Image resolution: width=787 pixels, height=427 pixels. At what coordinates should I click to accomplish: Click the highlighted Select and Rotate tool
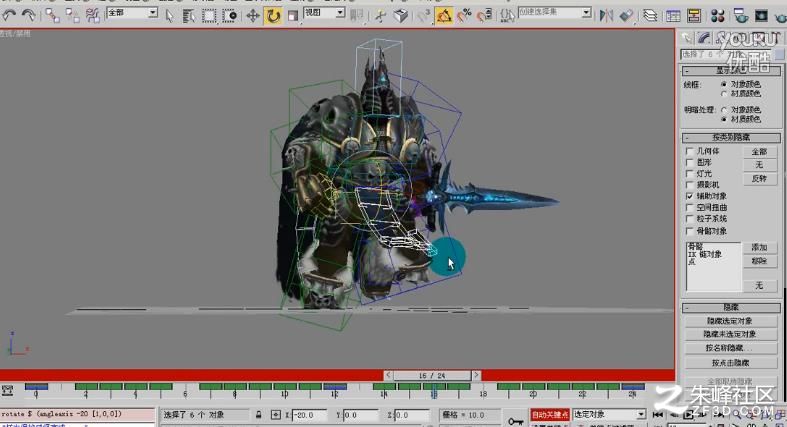pos(273,16)
